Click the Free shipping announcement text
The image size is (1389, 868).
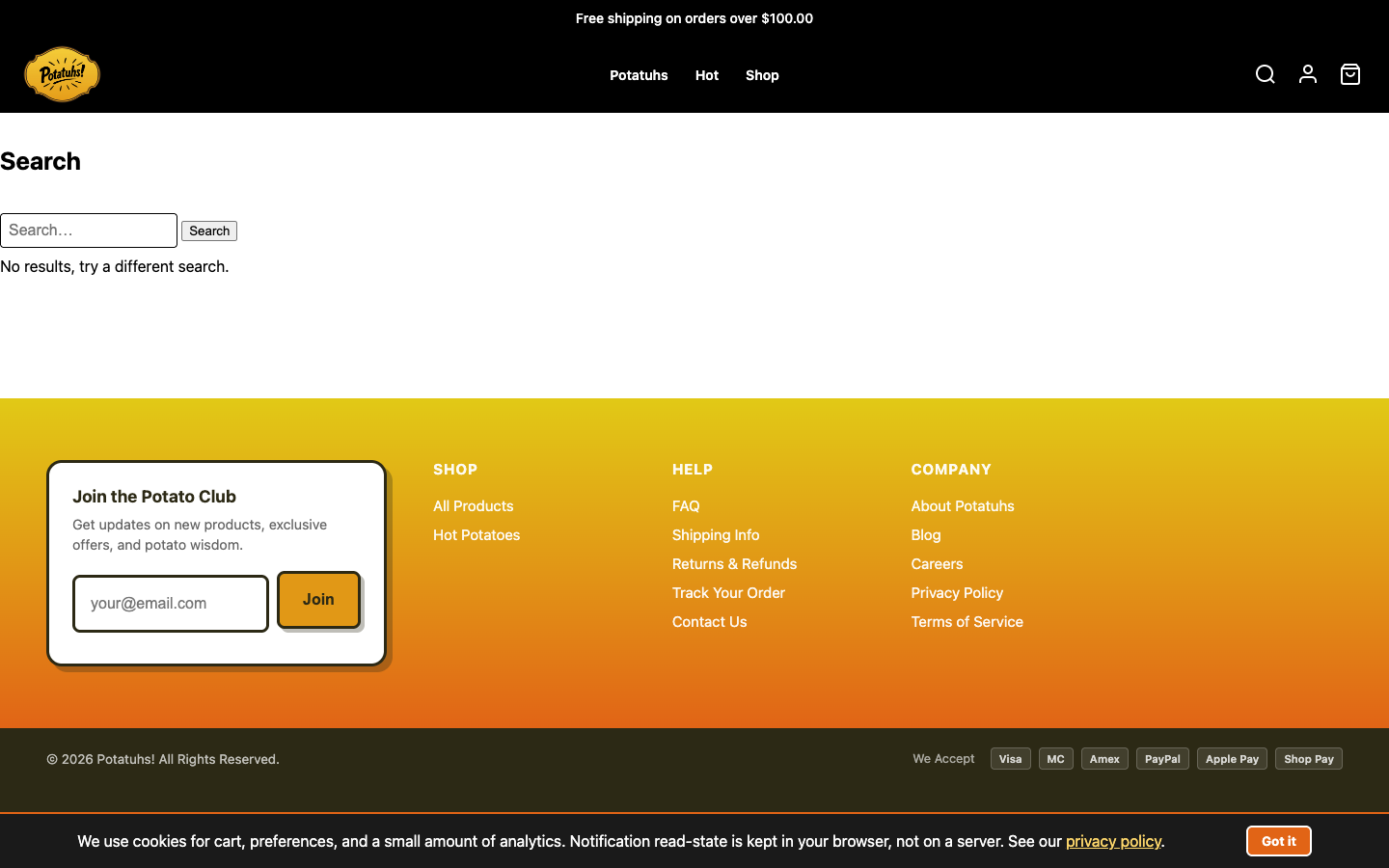[694, 18]
